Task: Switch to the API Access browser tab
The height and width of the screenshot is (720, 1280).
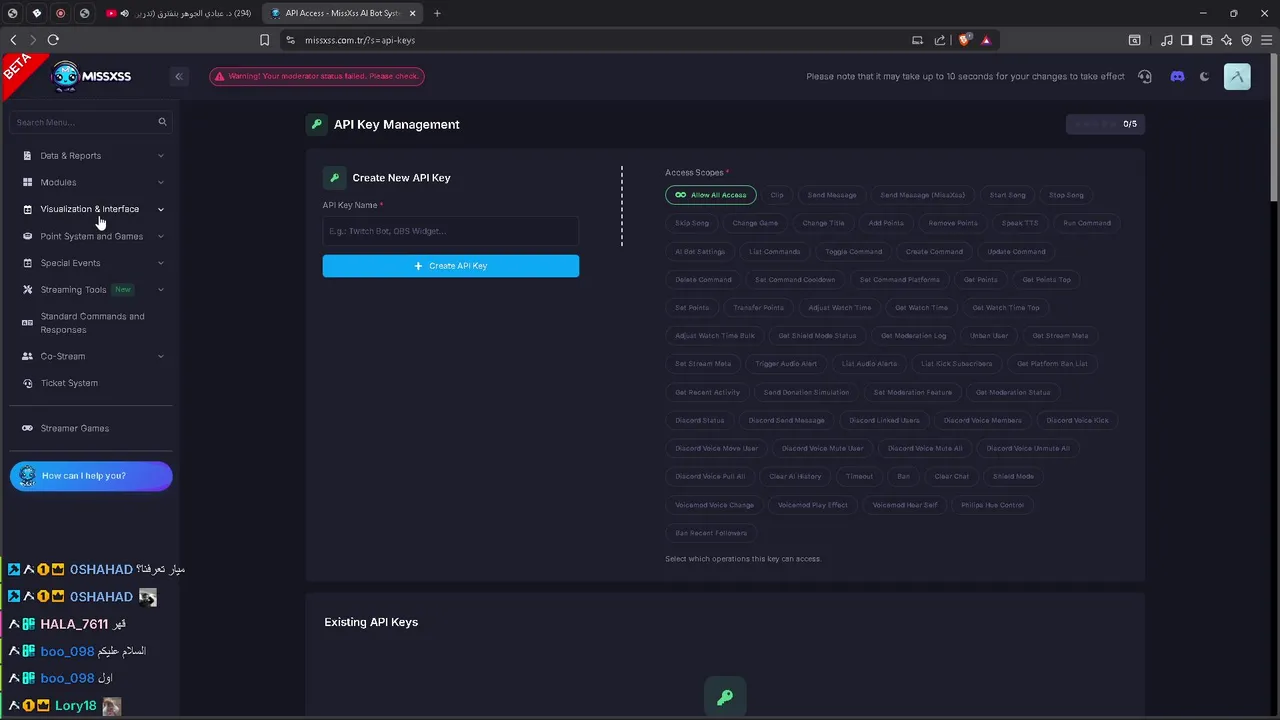Action: coord(344,13)
